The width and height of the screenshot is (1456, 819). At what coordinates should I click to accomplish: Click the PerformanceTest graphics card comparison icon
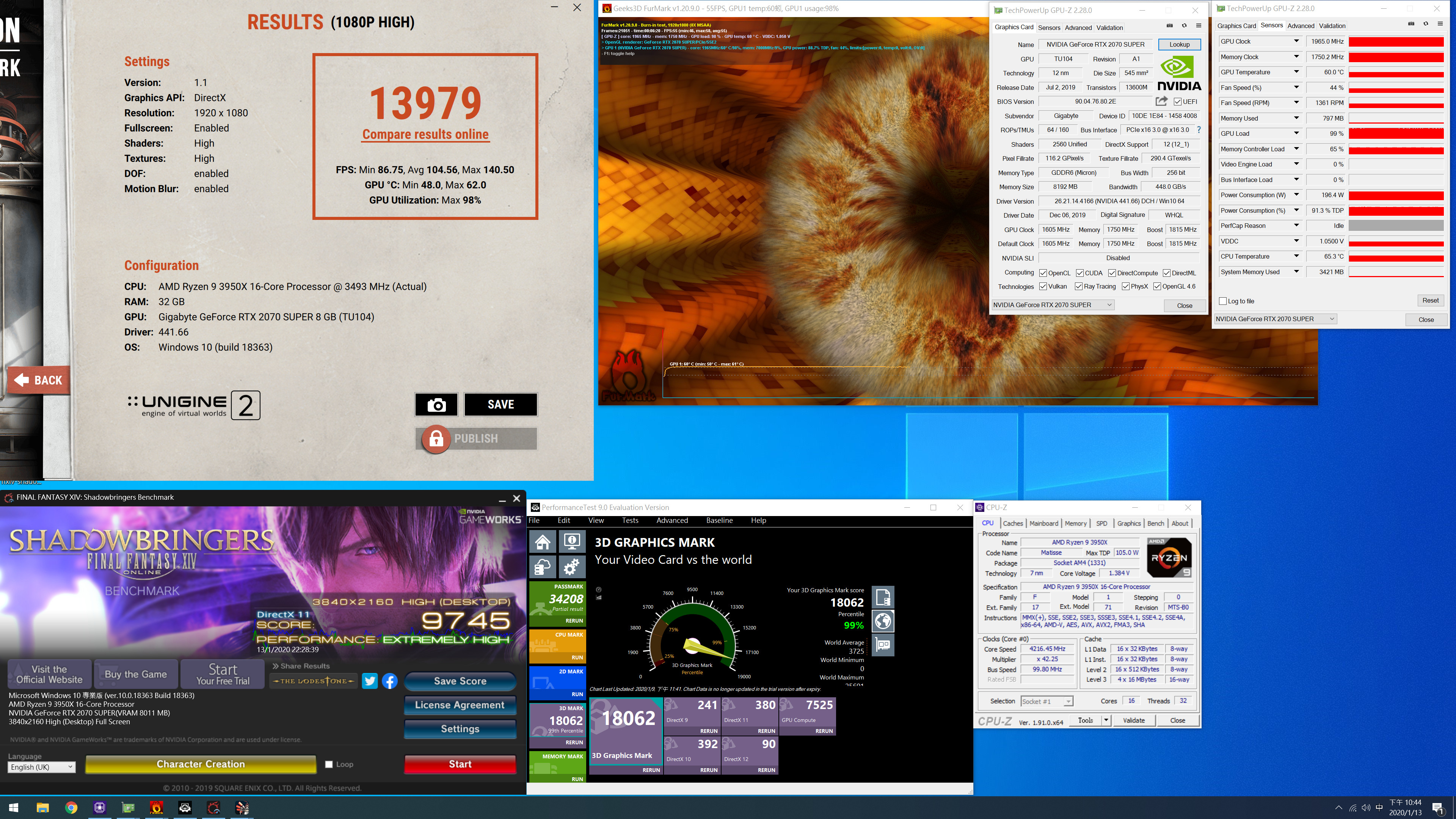click(883, 645)
